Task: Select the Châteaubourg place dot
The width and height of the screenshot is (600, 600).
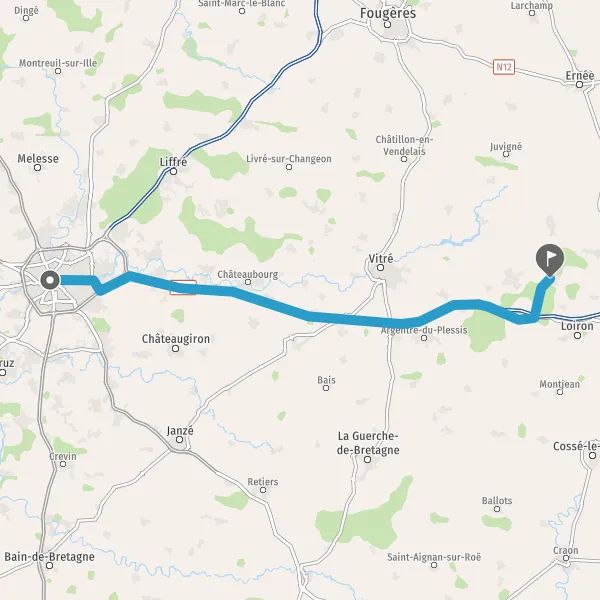Action: point(248,282)
